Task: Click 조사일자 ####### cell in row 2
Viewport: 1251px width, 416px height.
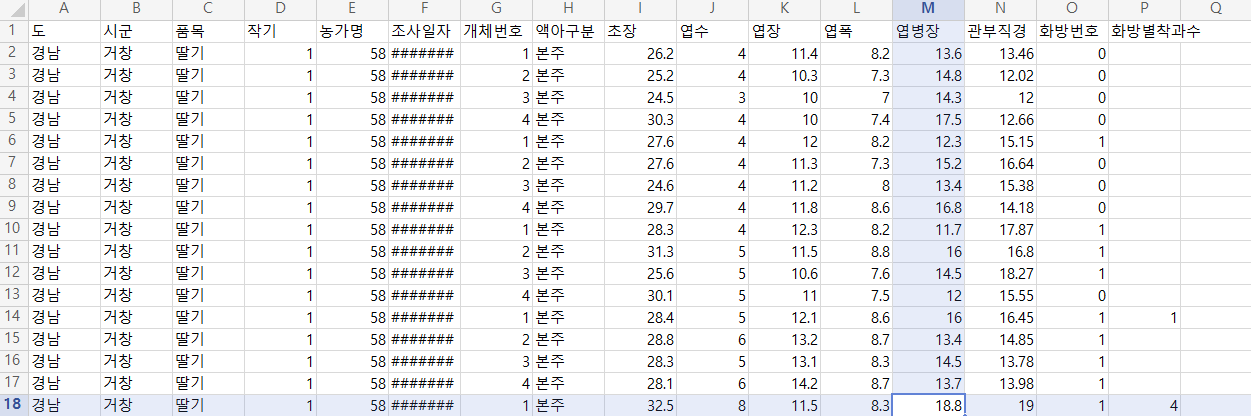Action: (x=424, y=53)
